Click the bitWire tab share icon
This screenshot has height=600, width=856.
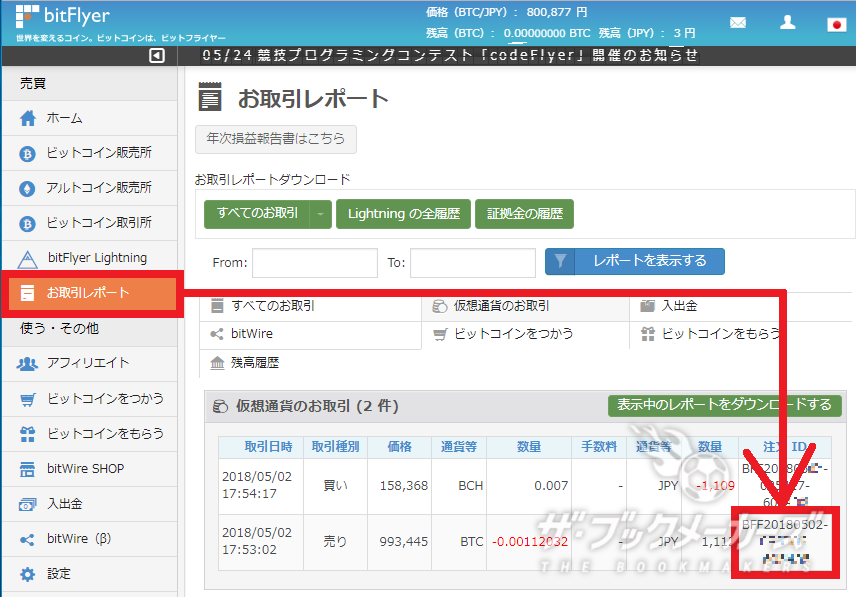(217, 334)
